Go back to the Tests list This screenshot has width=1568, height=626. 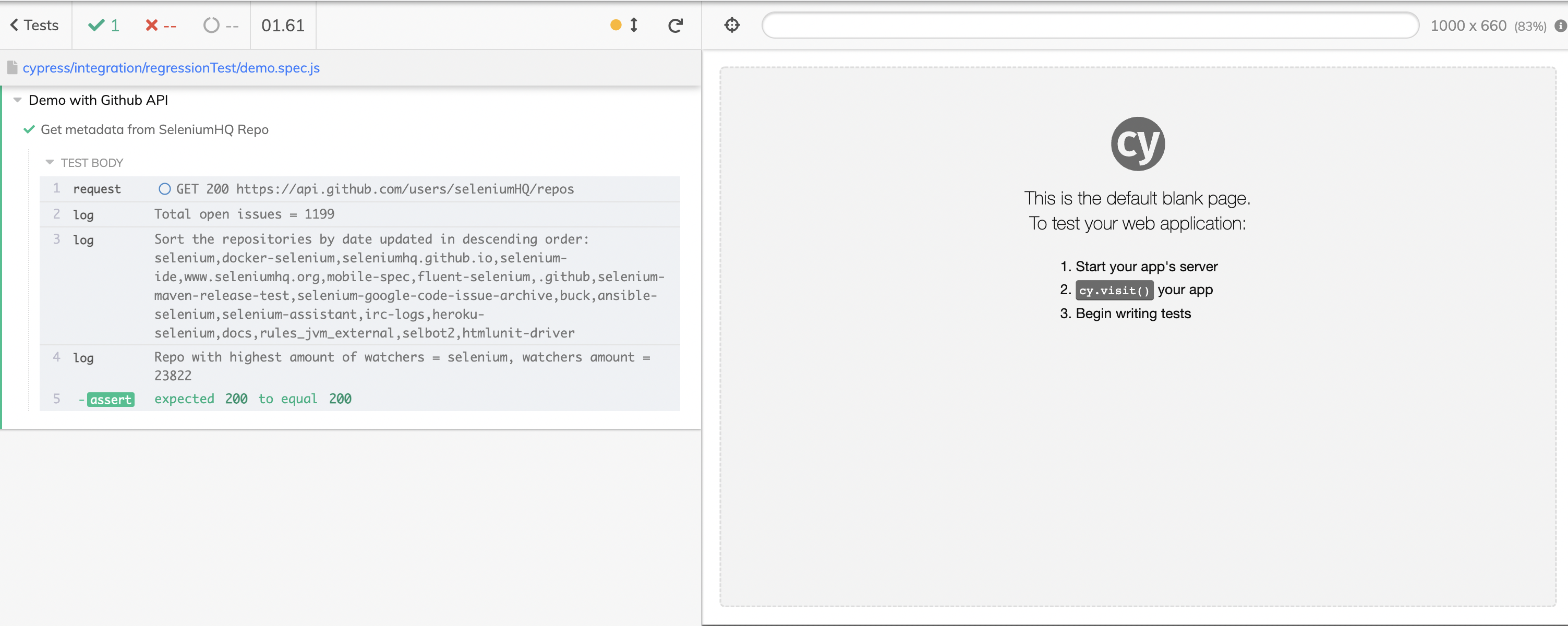tap(35, 26)
